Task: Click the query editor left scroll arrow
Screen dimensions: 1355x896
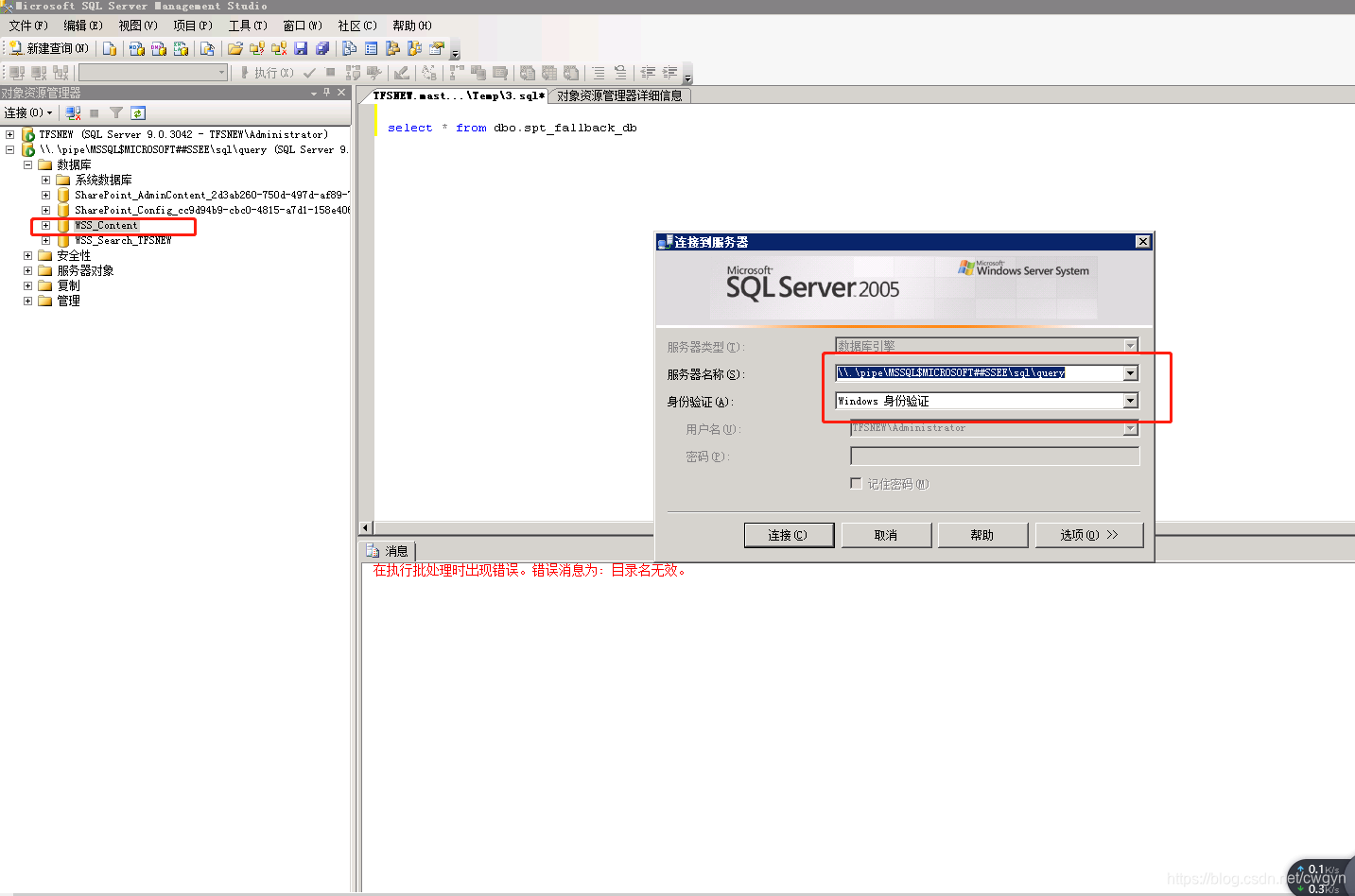Action: (x=366, y=527)
